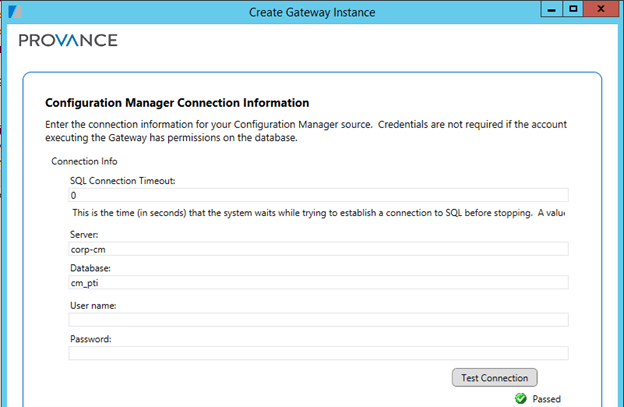The width and height of the screenshot is (624, 407).
Task: Click the 'Database:' label
Action: point(90,268)
